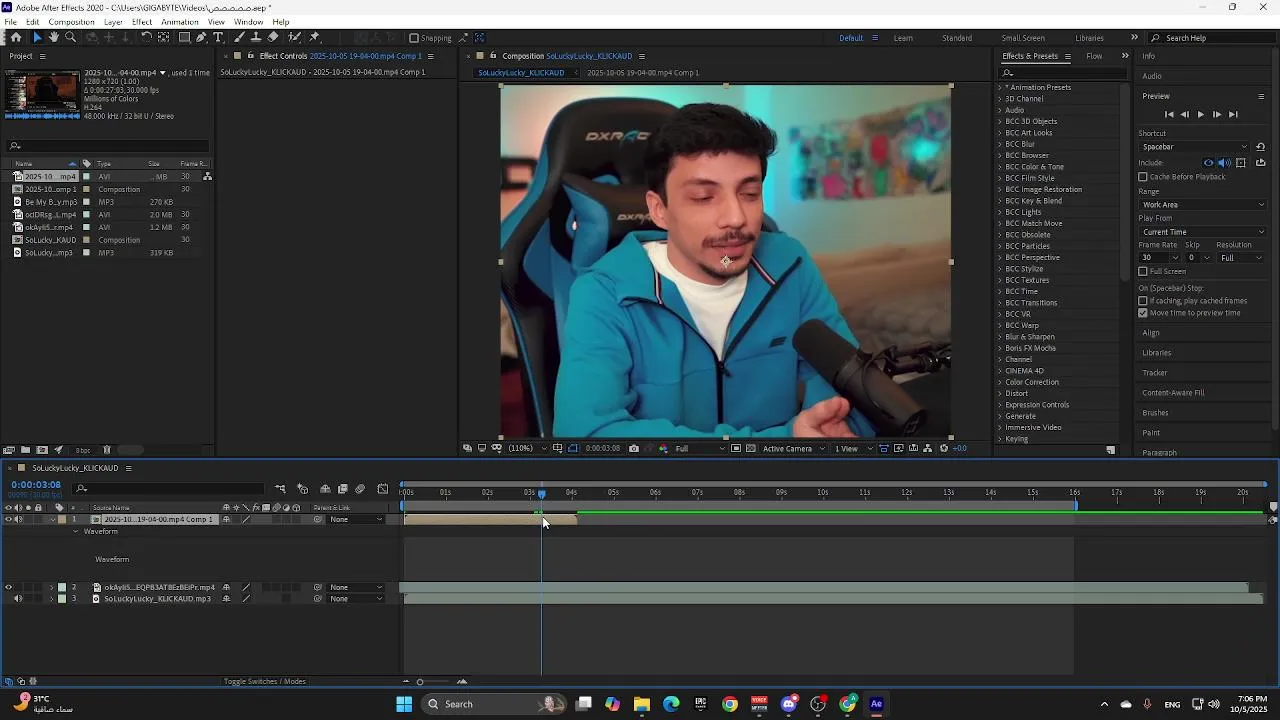Open Google Chrome from the taskbar
The width and height of the screenshot is (1280, 720).
[x=730, y=704]
